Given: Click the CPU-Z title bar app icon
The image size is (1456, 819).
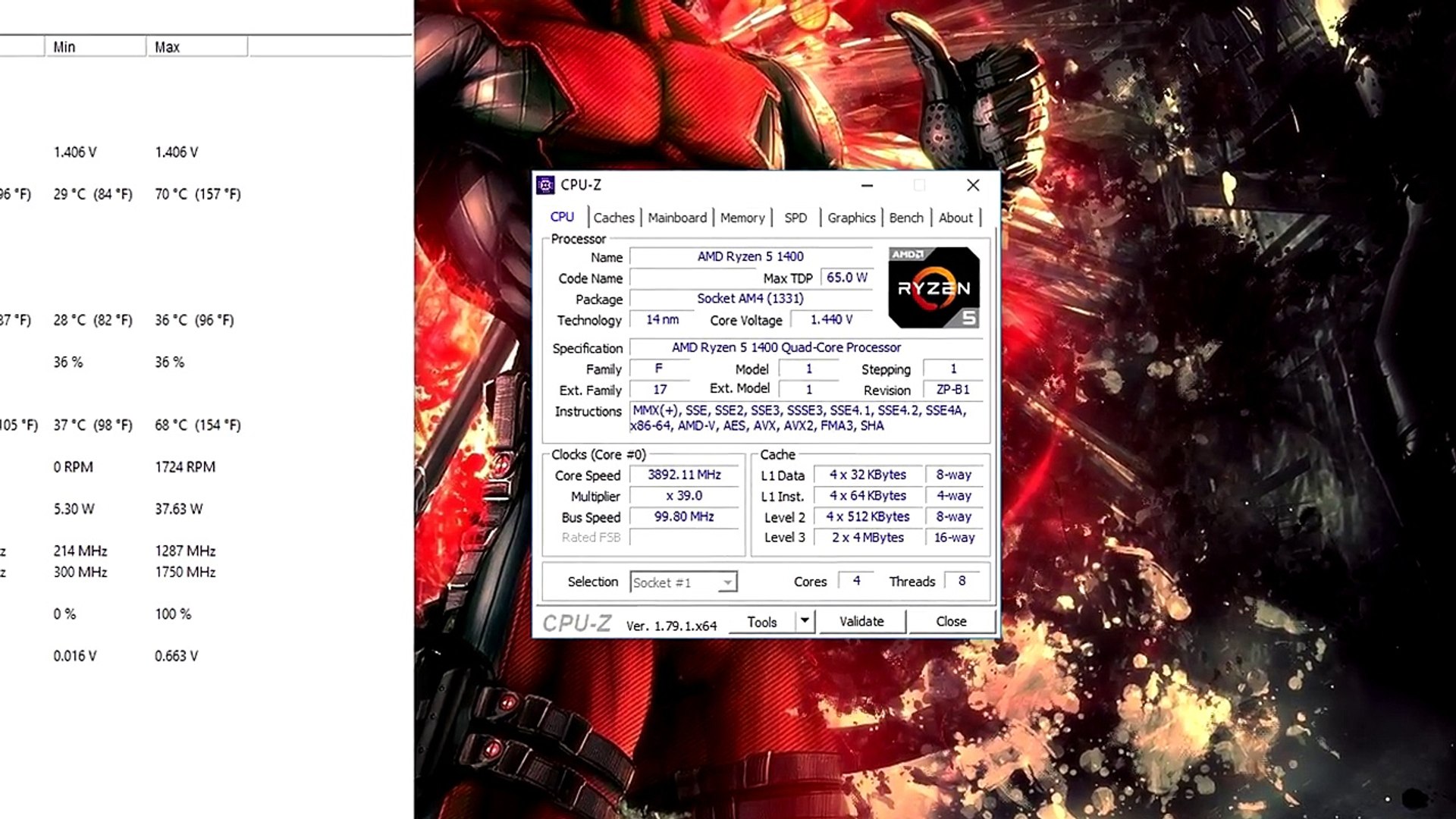Looking at the screenshot, I should coord(545,185).
